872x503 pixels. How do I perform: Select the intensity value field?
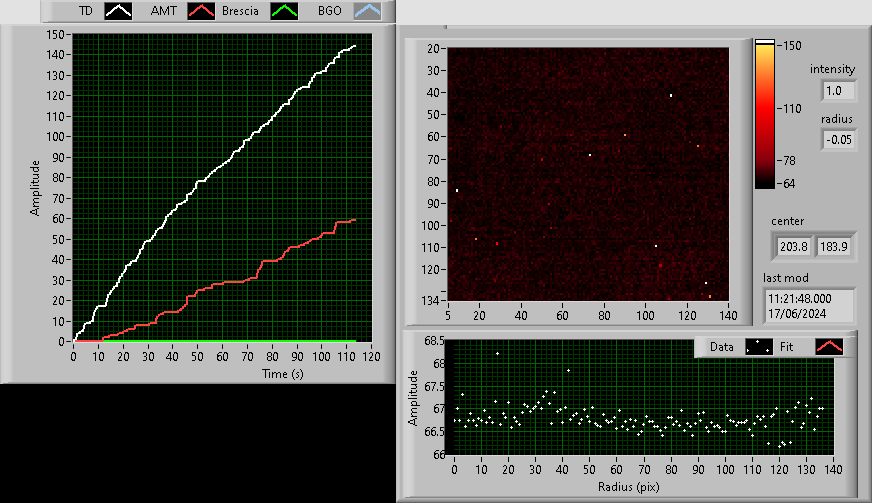point(834,91)
